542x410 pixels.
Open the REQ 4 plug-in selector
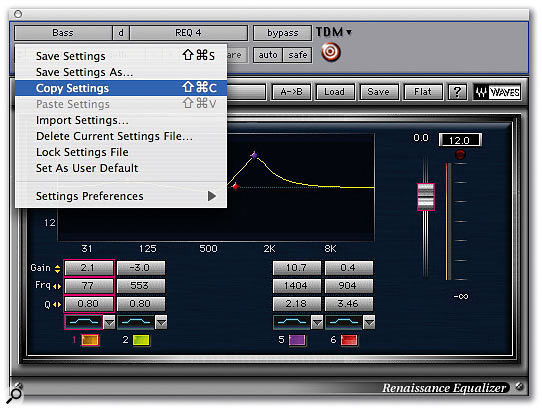tap(188, 33)
